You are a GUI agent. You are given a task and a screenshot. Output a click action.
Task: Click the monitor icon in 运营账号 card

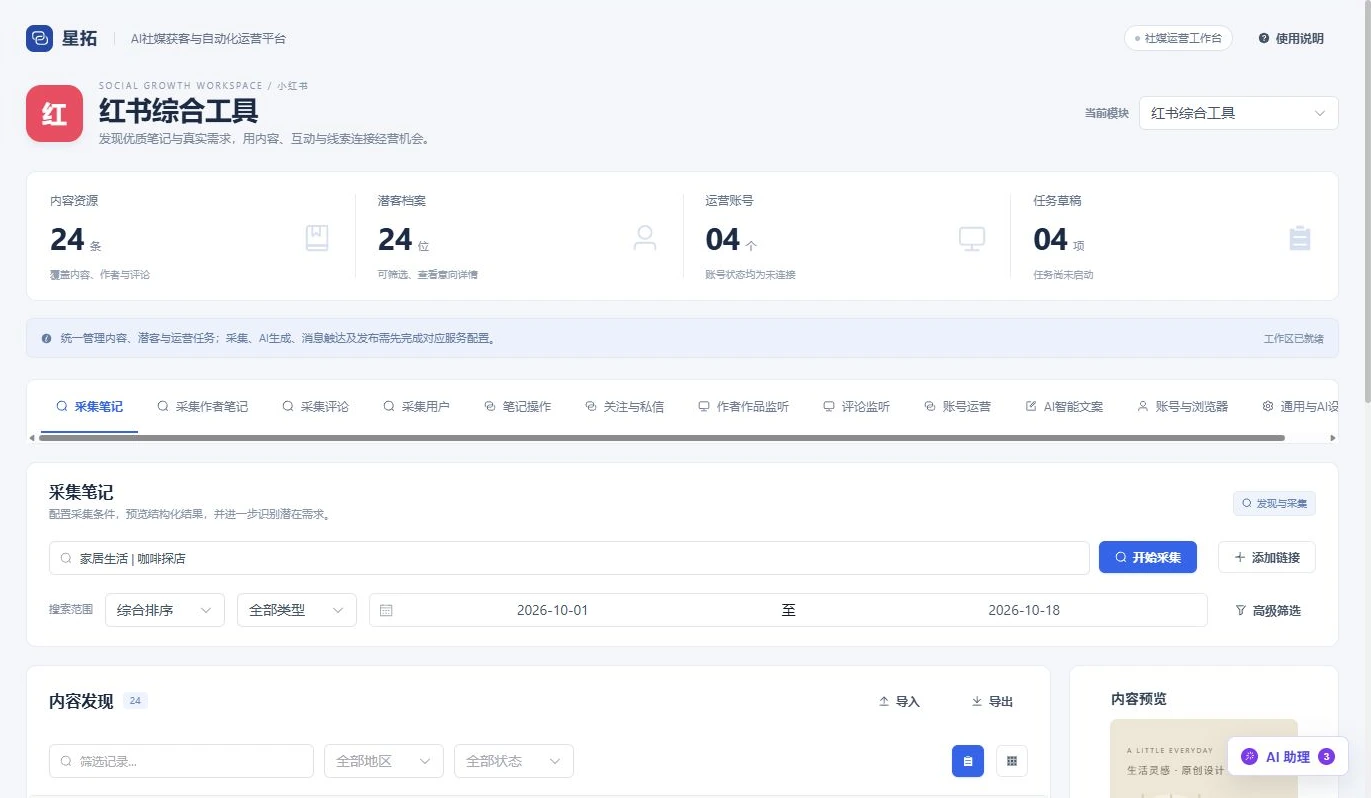(972, 238)
